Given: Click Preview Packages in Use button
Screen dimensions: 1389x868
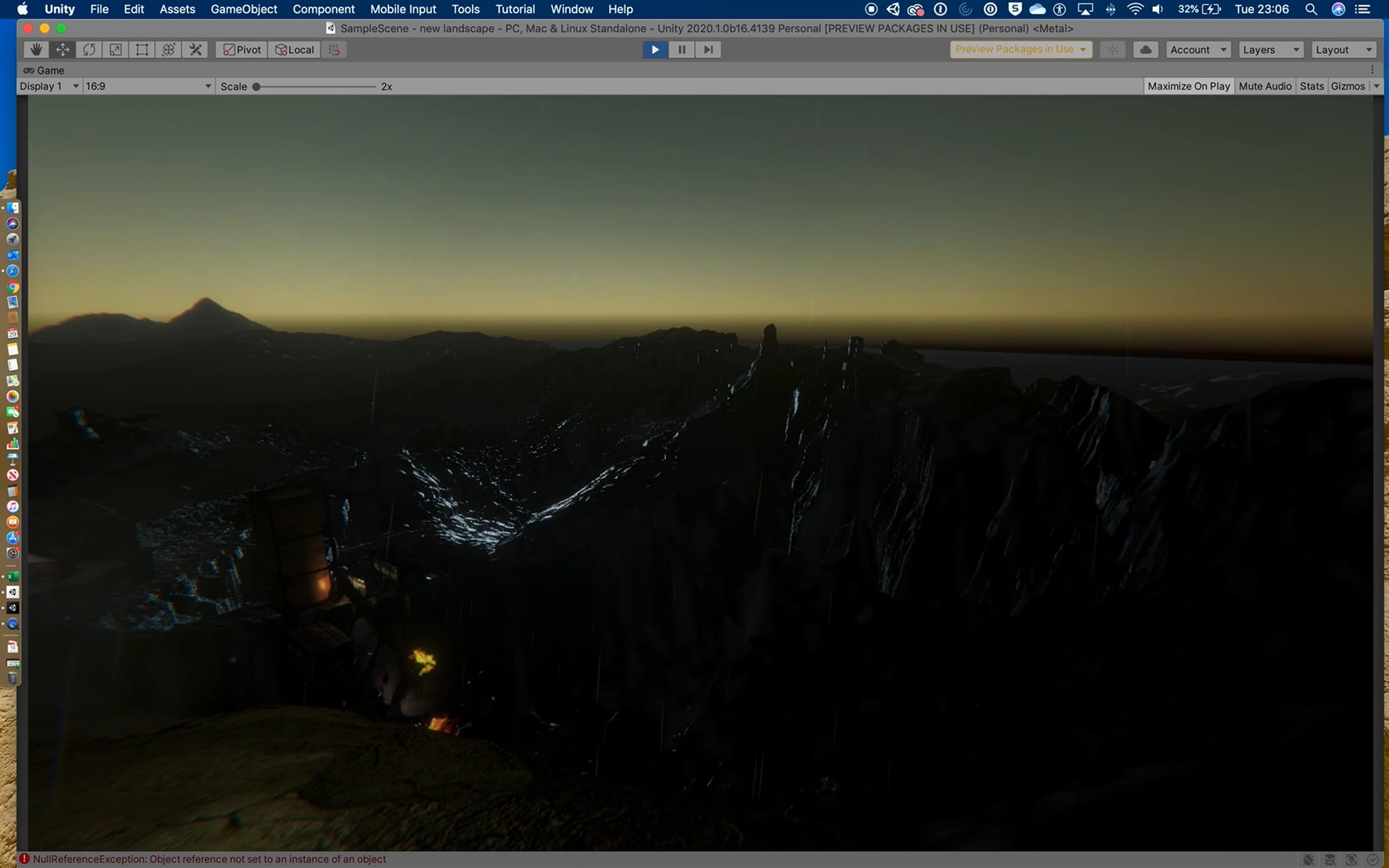Looking at the screenshot, I should coord(1020,50).
